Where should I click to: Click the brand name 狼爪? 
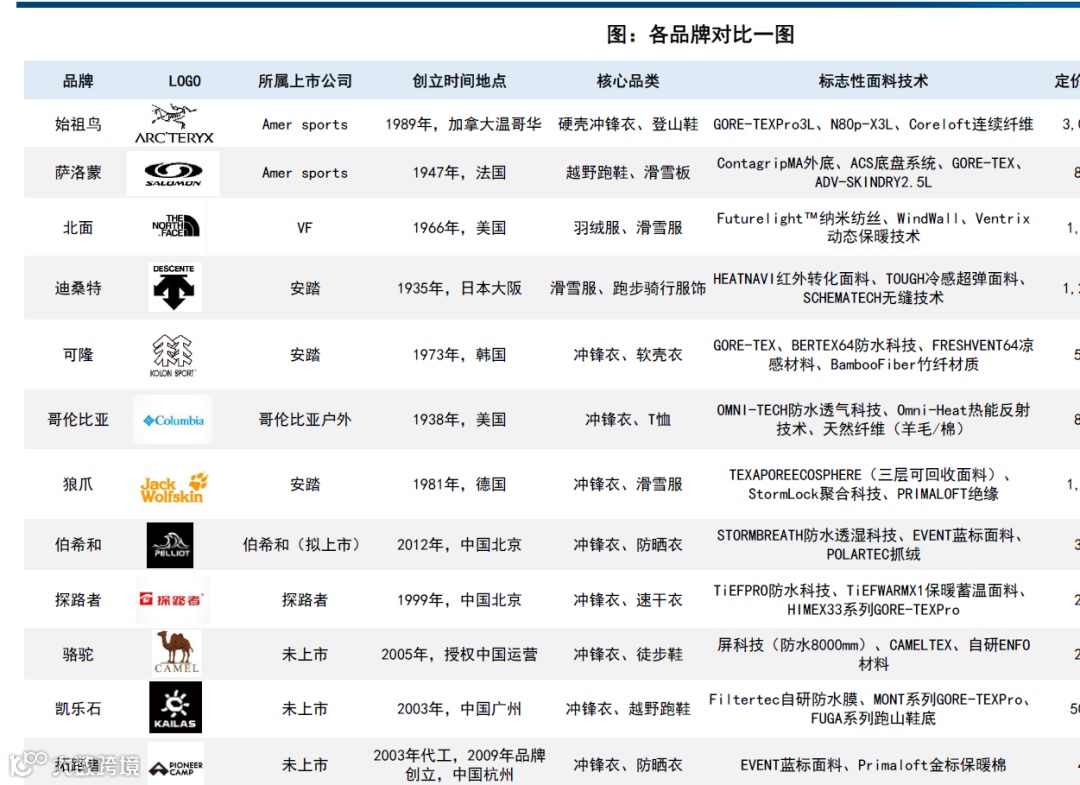pos(78,484)
